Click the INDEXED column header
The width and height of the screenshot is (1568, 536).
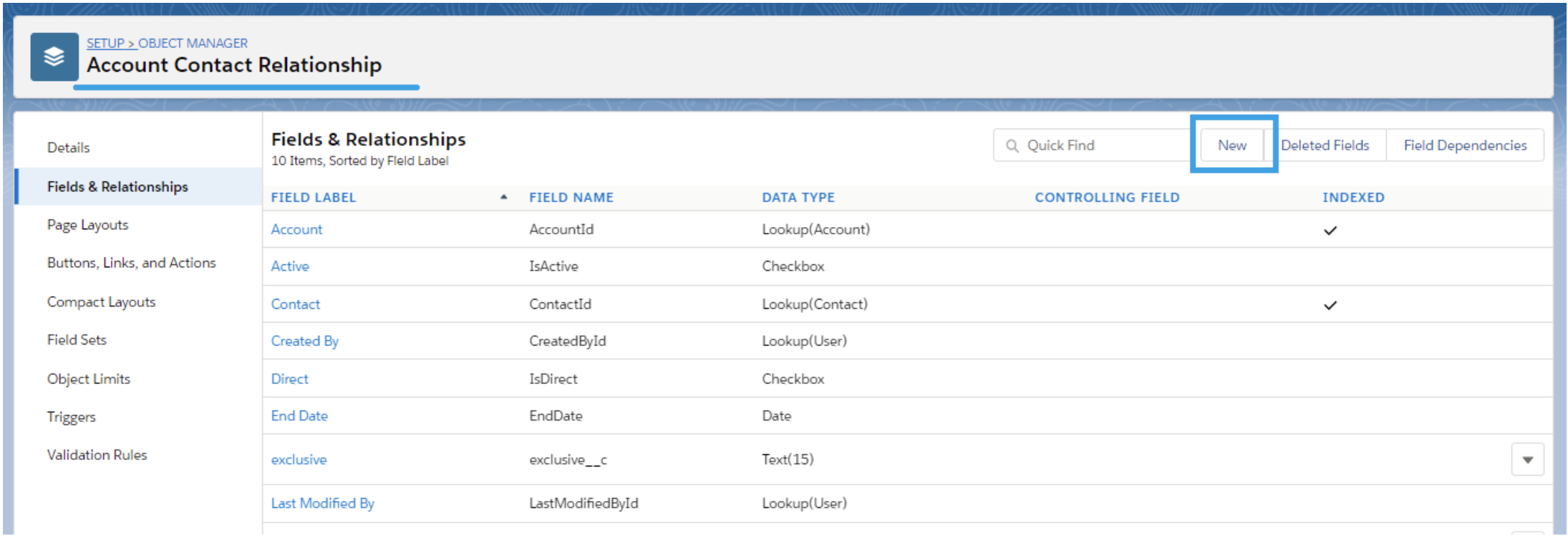point(1353,197)
